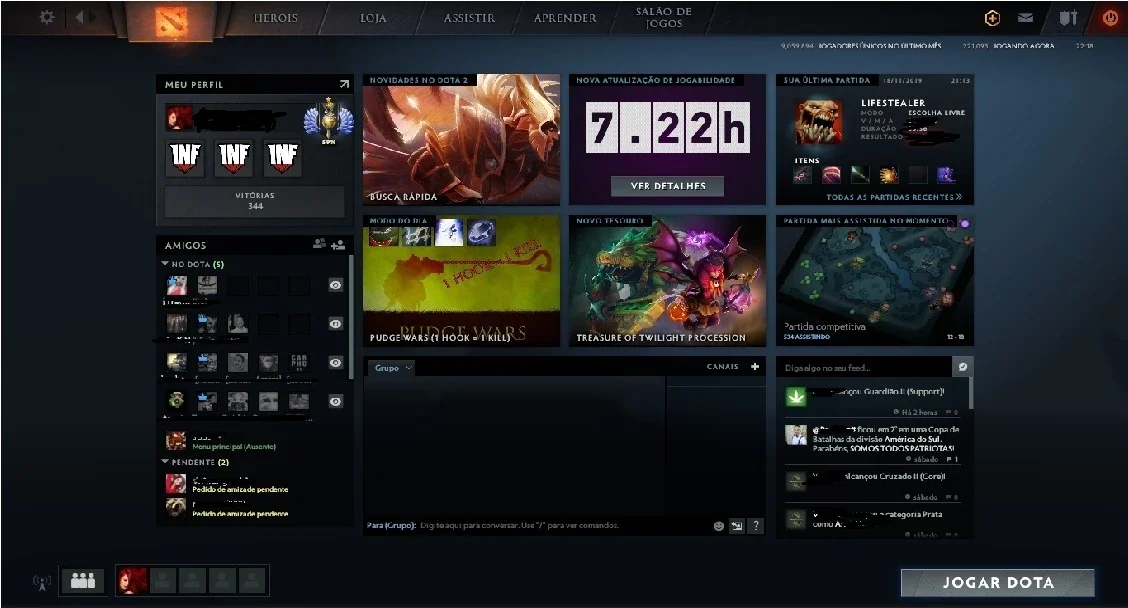1128x608 pixels.
Task: Add a new chat channel plus icon
Action: pyautogui.click(x=755, y=366)
